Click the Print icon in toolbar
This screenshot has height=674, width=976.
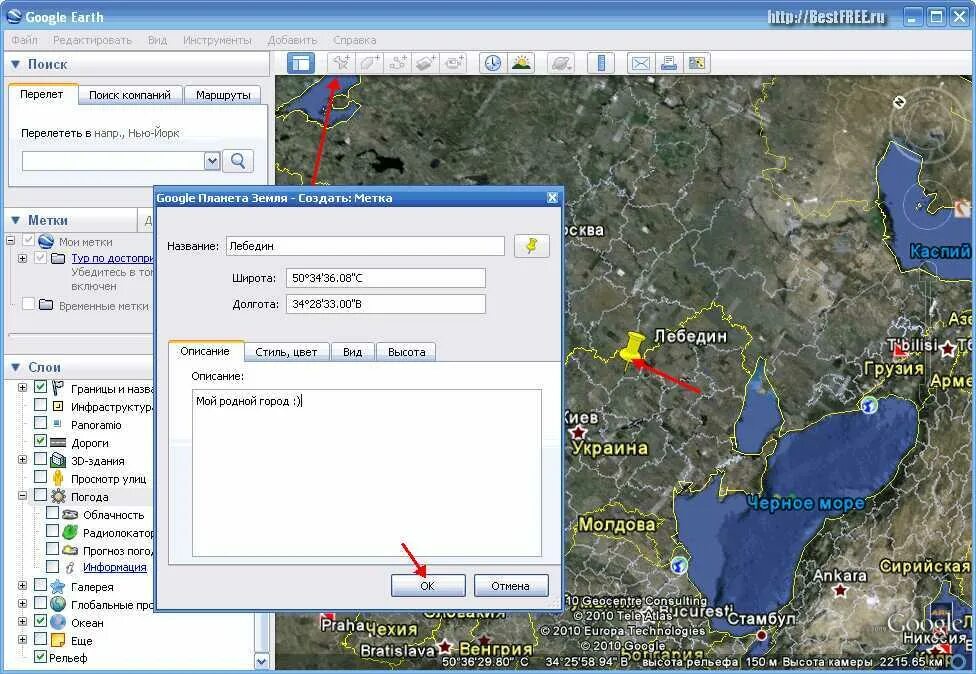point(669,63)
